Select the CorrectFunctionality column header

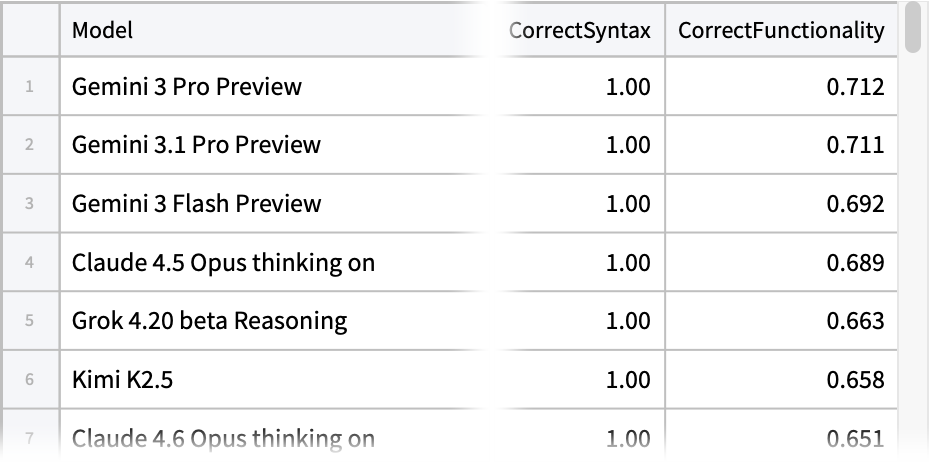click(781, 30)
